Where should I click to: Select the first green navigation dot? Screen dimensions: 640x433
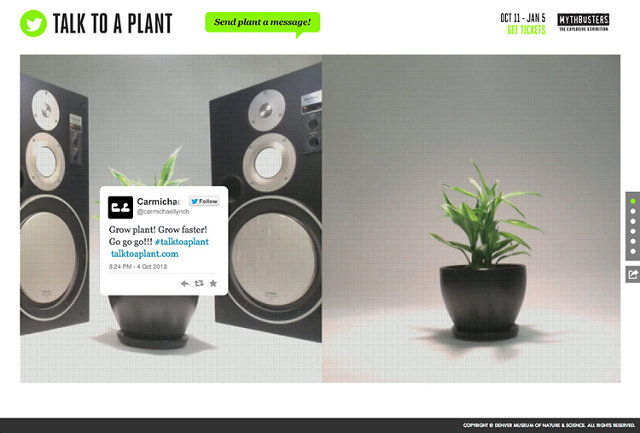coord(633,201)
